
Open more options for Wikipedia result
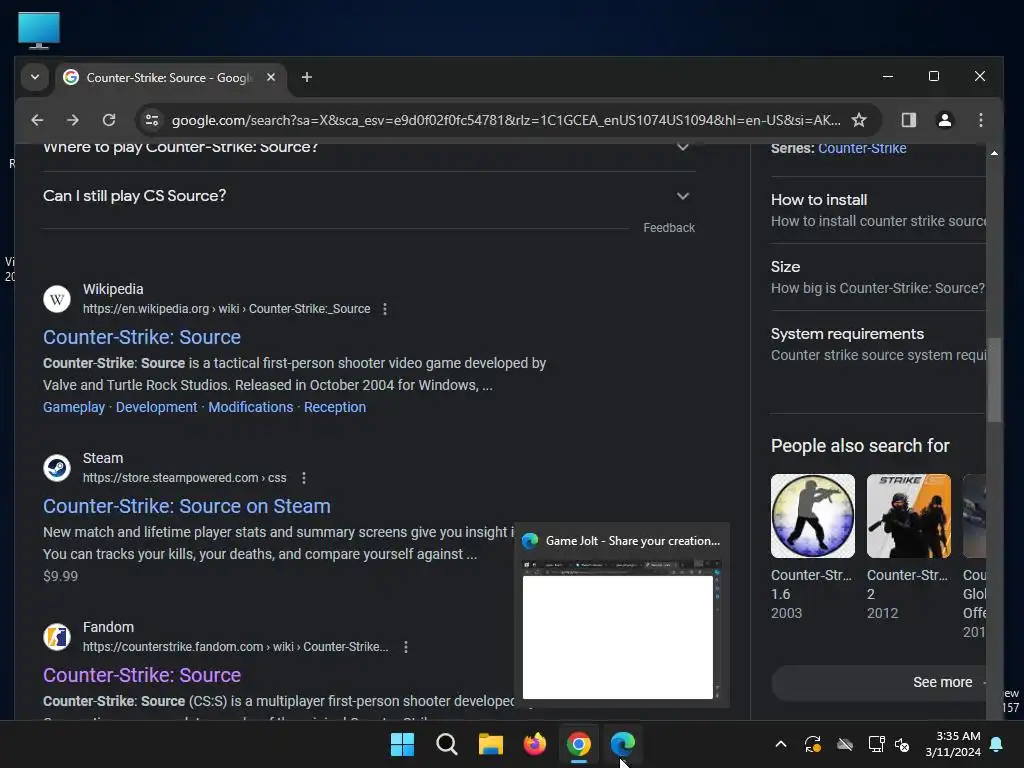click(385, 309)
